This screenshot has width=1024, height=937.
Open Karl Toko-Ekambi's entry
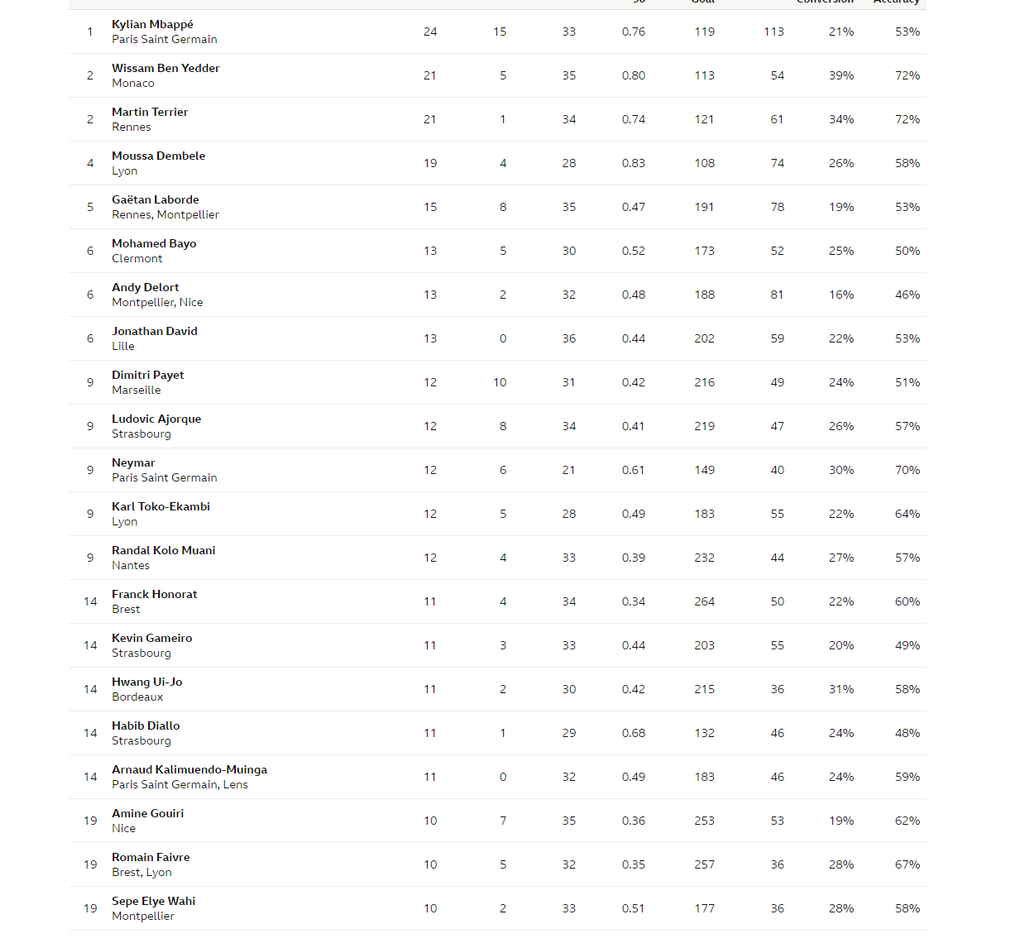coord(160,507)
